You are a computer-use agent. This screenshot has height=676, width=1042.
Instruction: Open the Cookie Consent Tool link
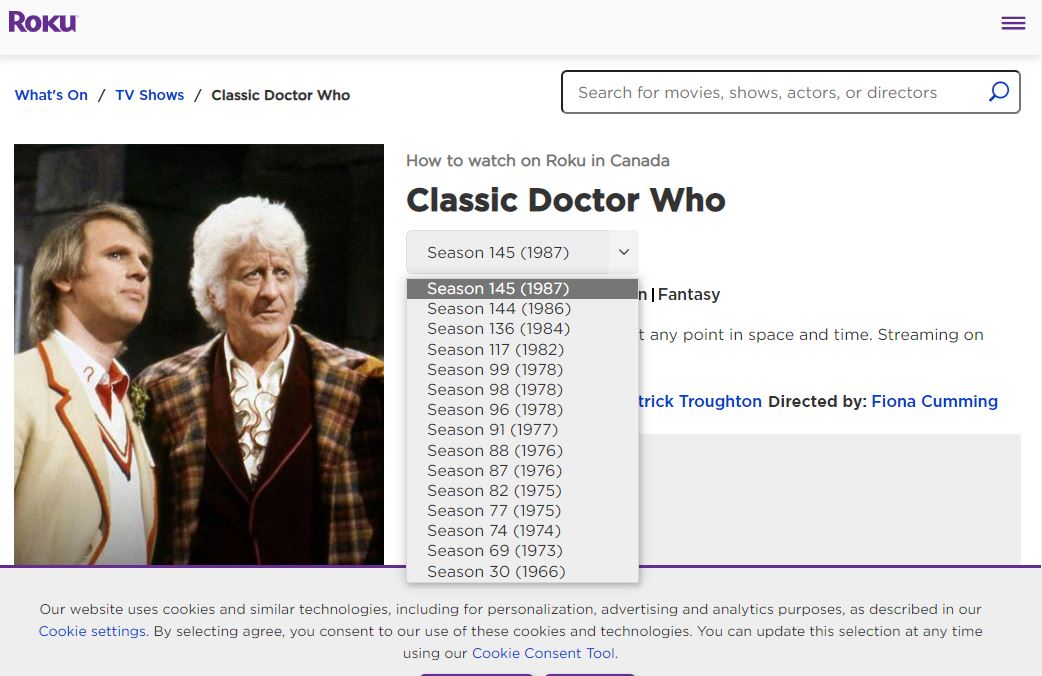(543, 653)
